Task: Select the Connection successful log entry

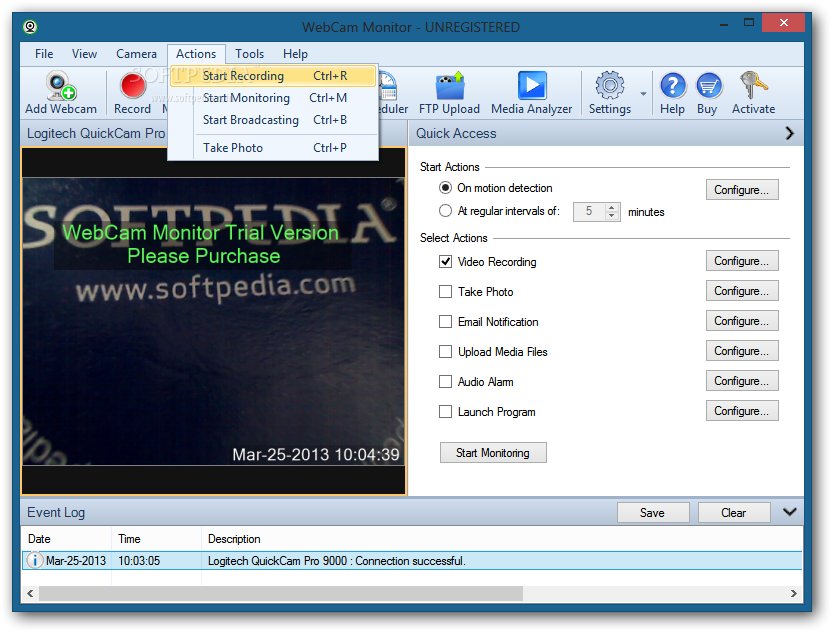Action: (x=412, y=561)
